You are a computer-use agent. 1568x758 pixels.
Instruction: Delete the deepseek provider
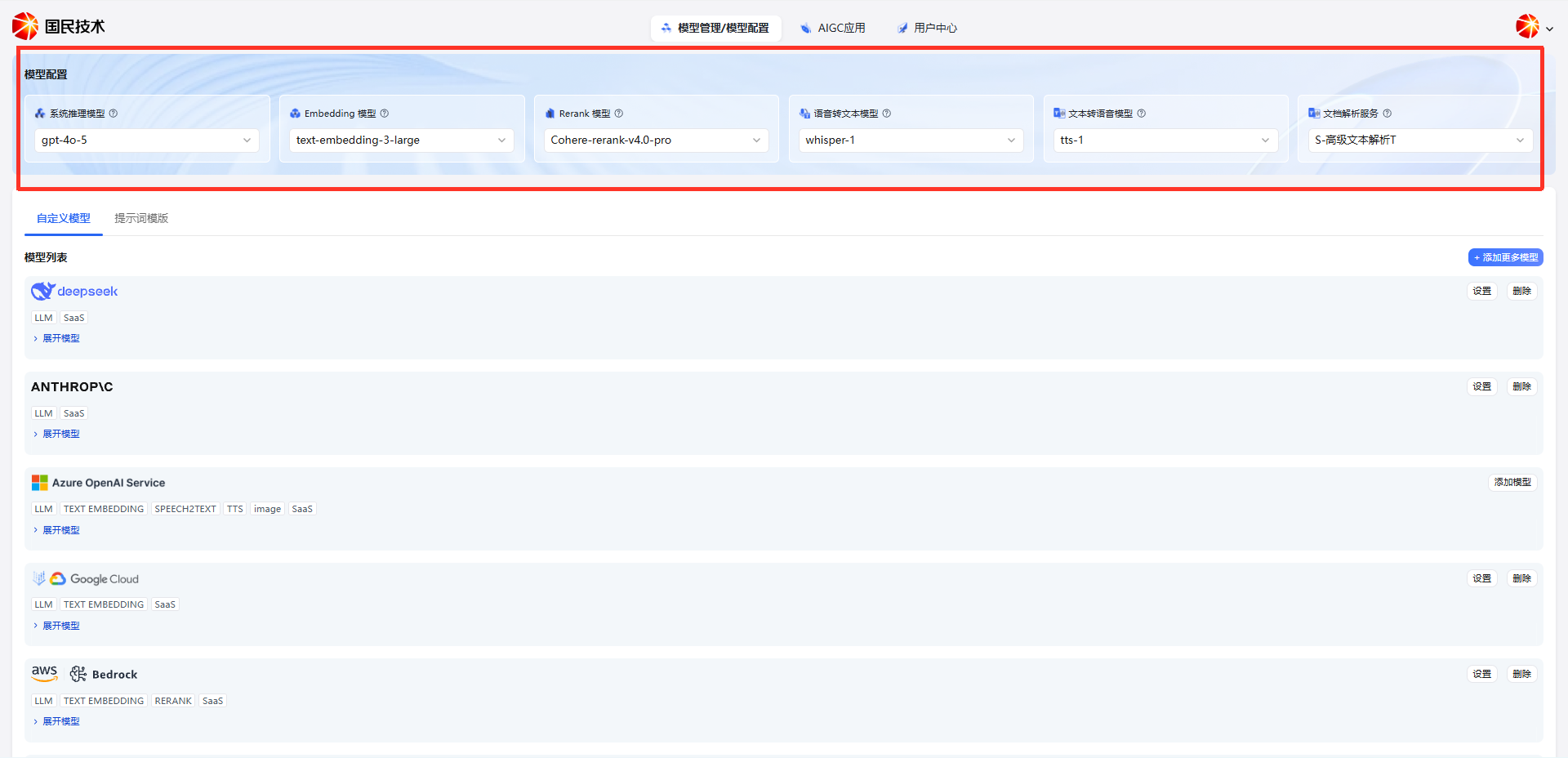tap(1522, 291)
